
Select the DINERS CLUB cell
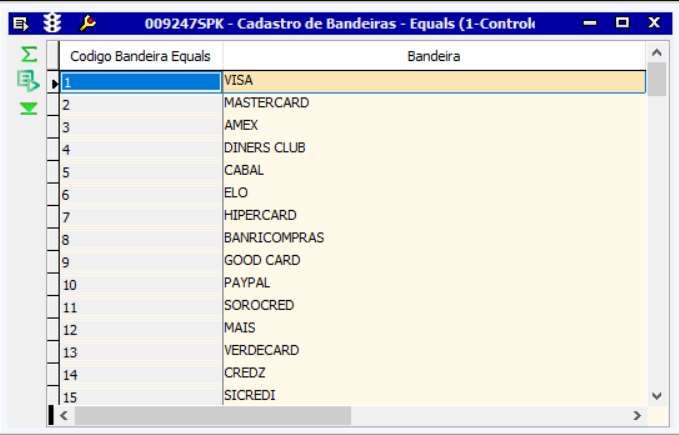click(434, 149)
